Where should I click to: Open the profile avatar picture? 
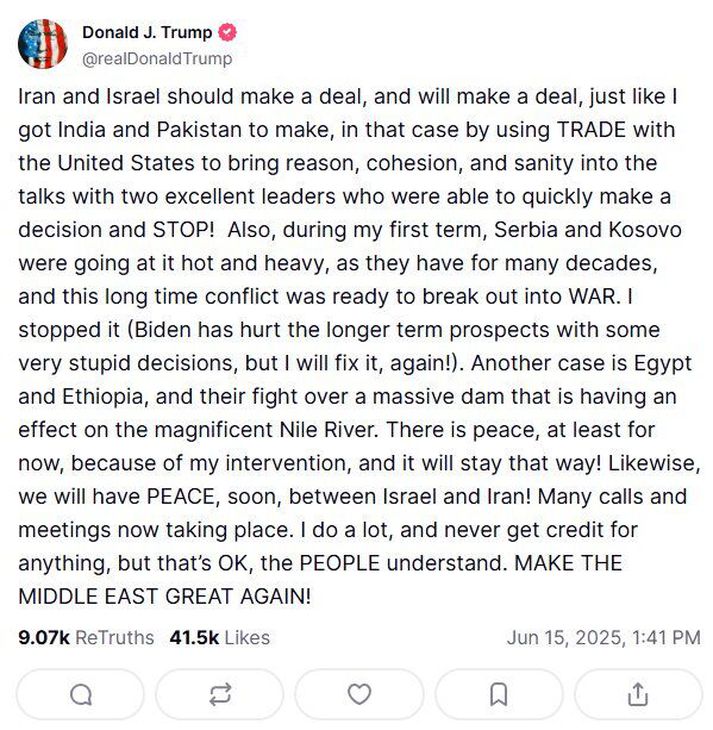point(44,45)
